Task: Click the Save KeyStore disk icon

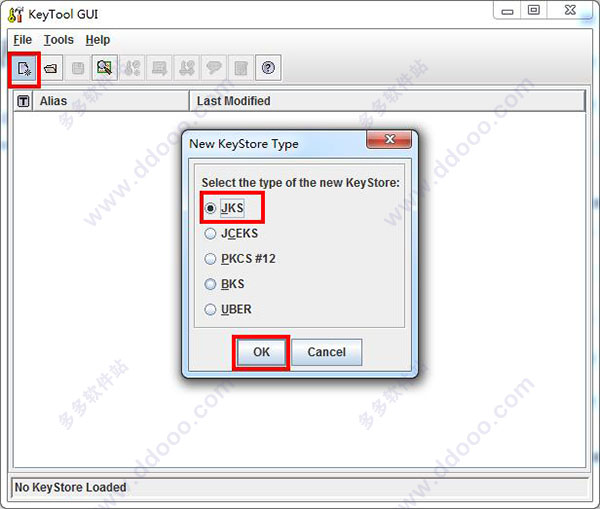Action: pos(78,68)
